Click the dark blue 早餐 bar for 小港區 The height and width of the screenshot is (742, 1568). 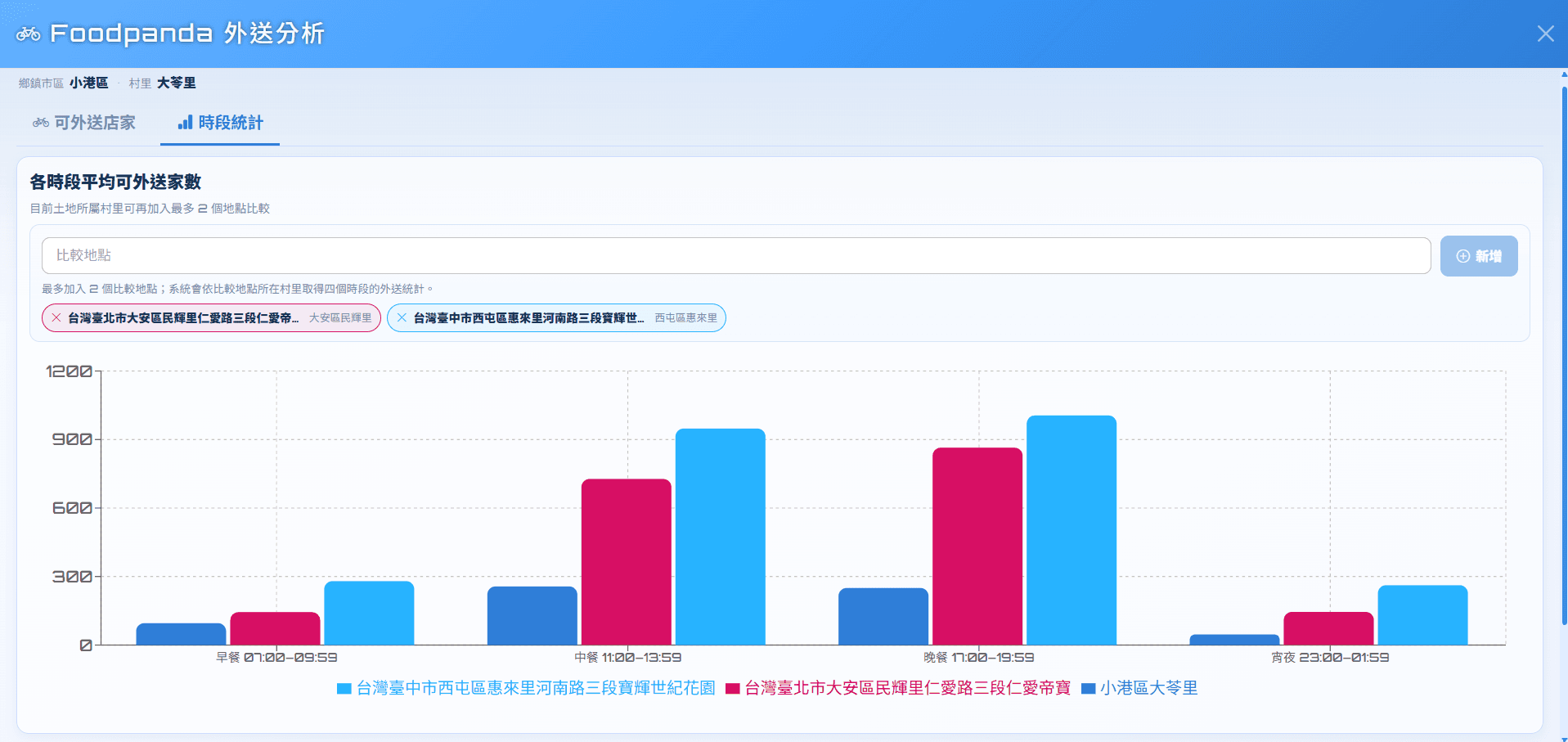(181, 634)
